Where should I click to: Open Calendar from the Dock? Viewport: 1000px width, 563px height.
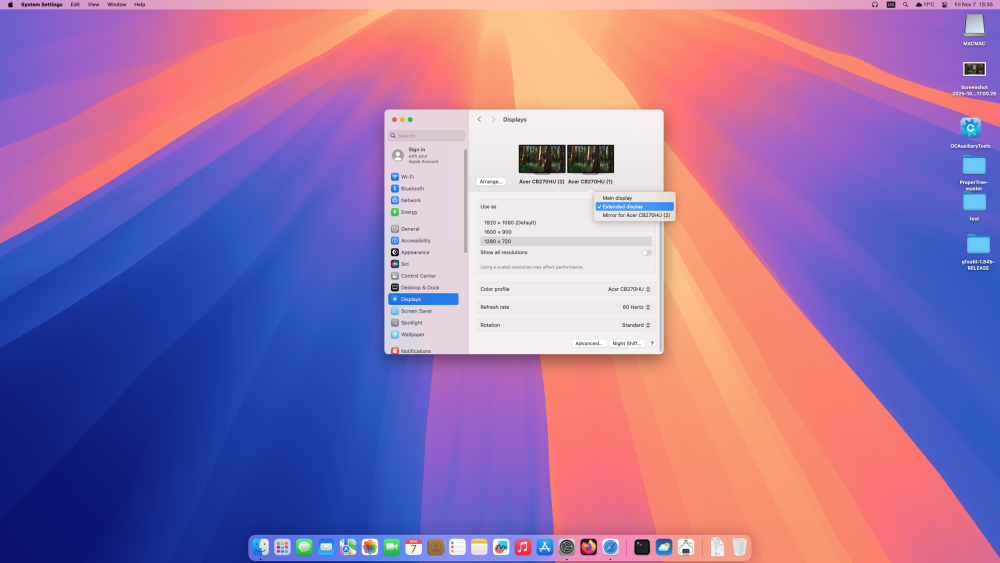point(413,547)
